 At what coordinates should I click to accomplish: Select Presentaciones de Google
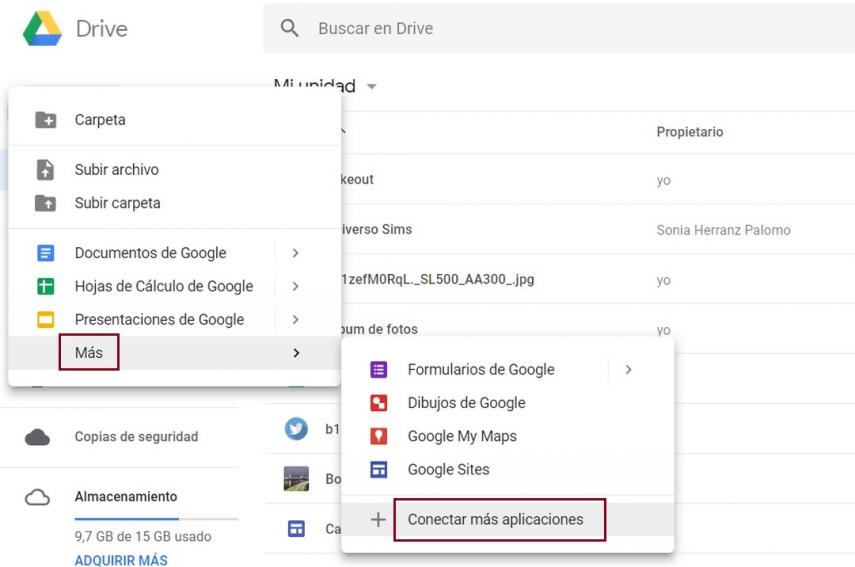coord(159,319)
